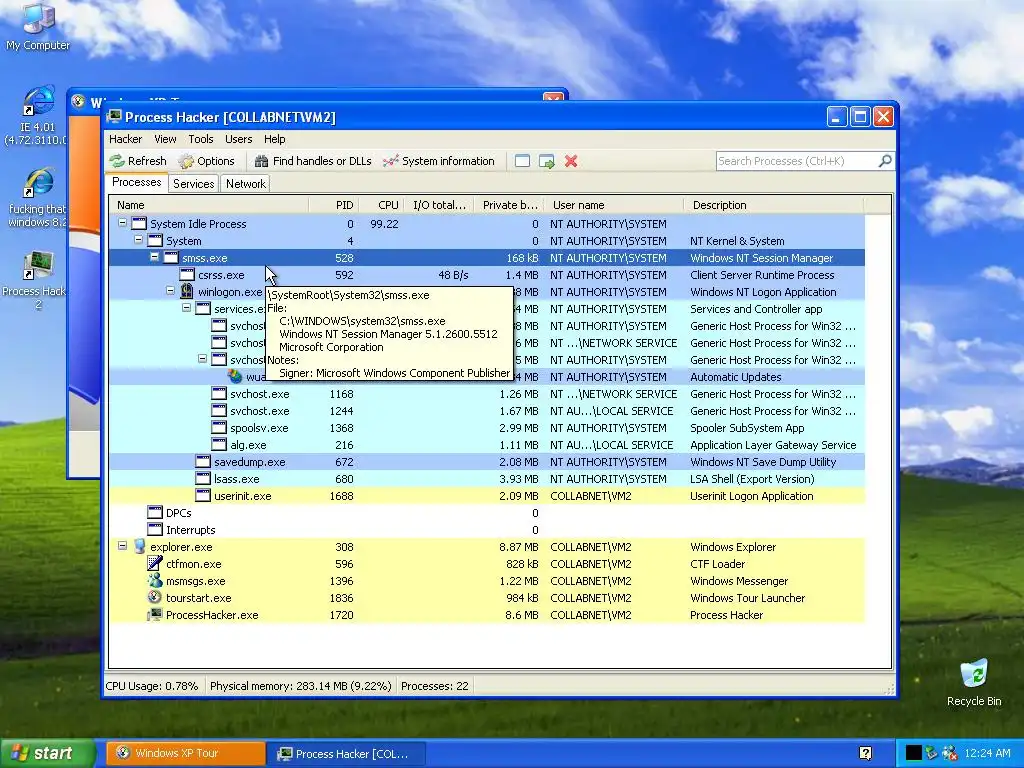
Task: Click the Refresh toolbar button
Action: pos(138,161)
